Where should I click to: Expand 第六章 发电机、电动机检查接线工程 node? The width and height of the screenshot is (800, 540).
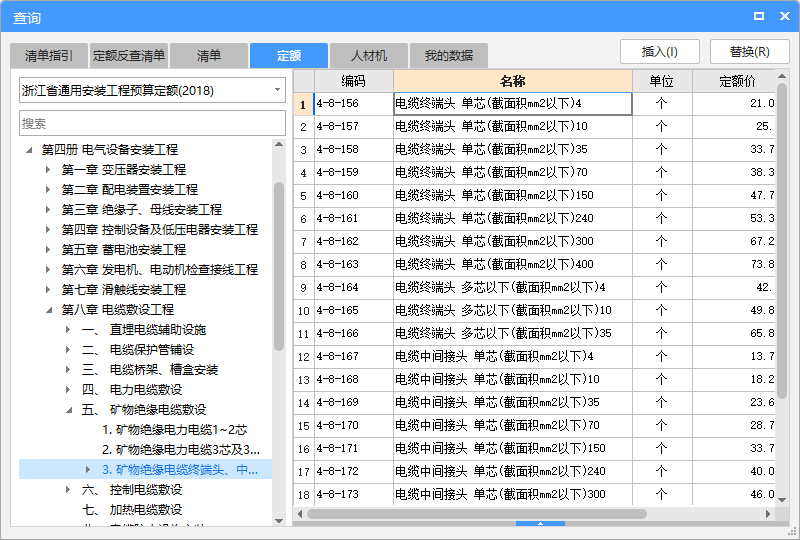(48, 269)
